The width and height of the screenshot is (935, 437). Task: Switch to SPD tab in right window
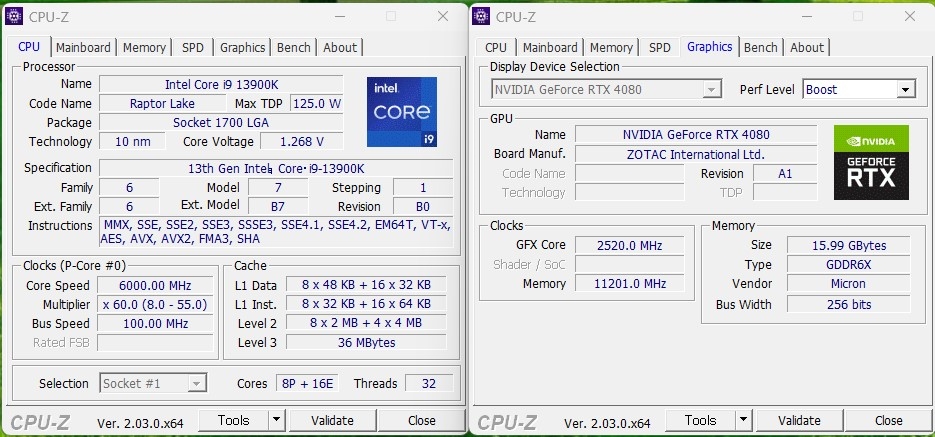pos(659,48)
